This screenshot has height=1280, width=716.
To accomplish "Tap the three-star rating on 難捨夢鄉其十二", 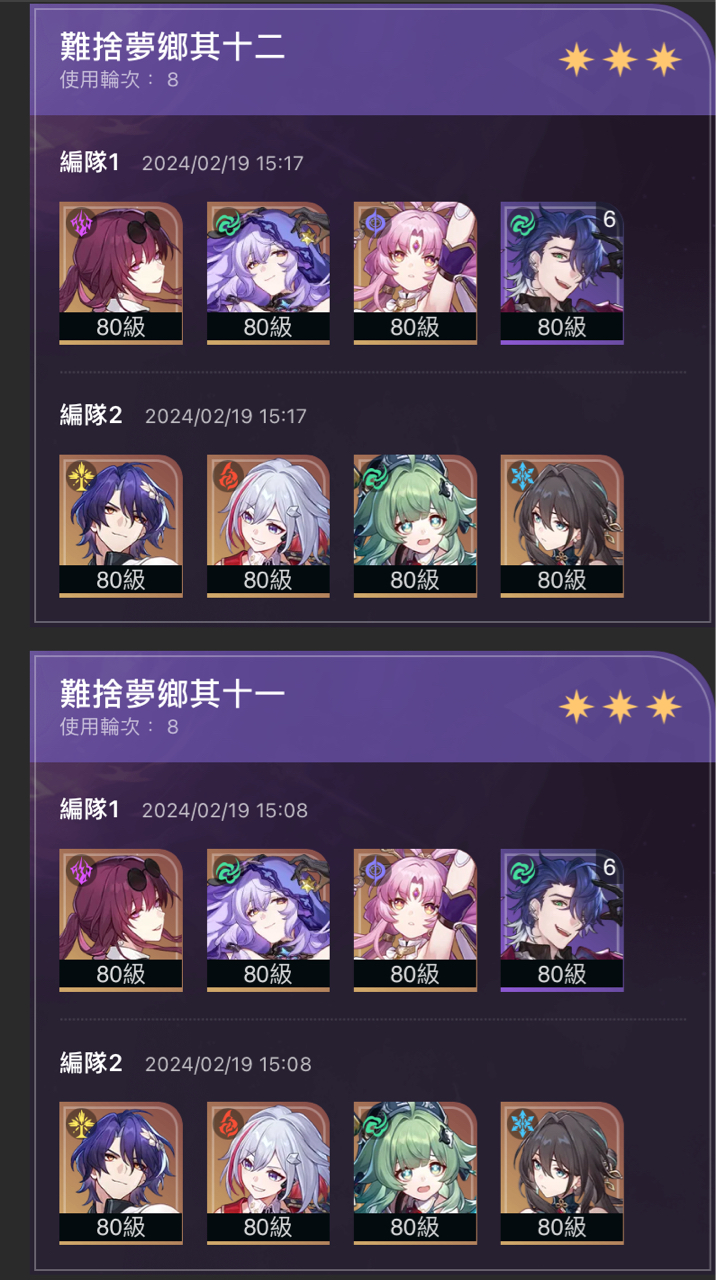I will 620,60.
